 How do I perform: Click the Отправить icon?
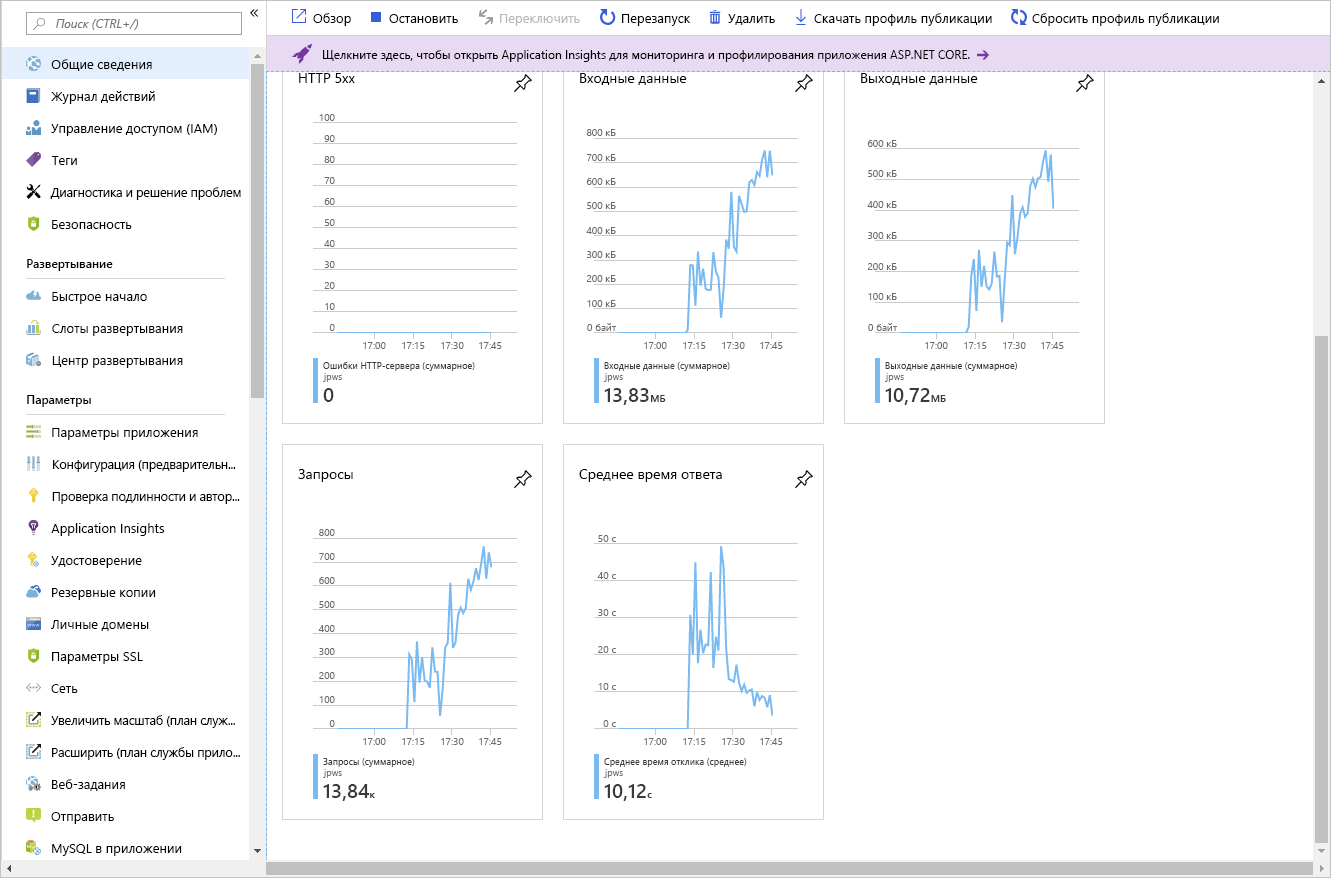point(33,816)
